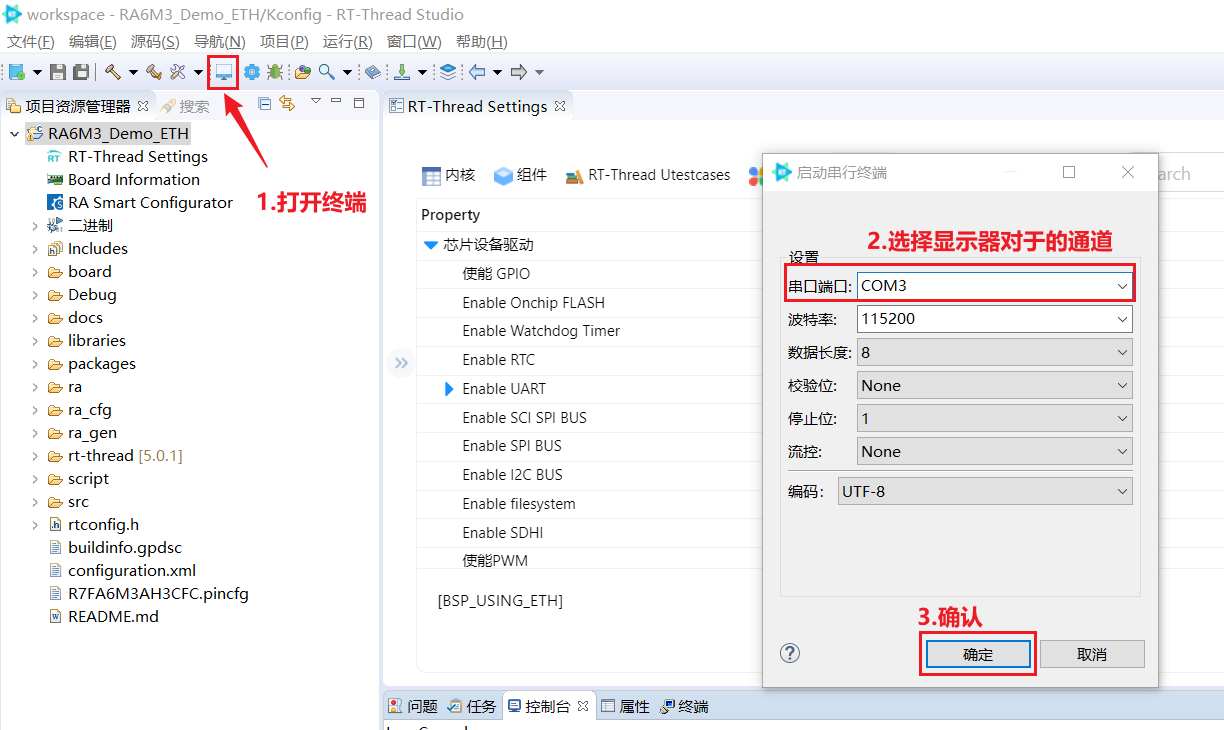Select the 使能 GPIO property row

pyautogui.click(x=496, y=274)
